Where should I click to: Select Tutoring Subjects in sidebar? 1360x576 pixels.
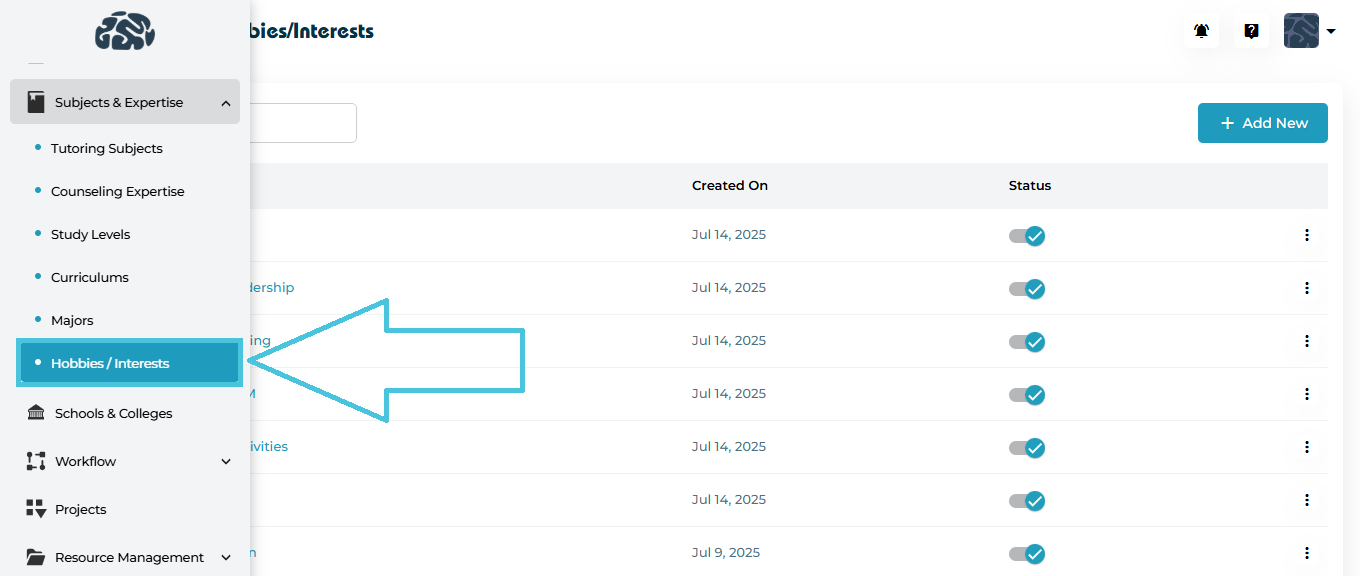point(106,148)
